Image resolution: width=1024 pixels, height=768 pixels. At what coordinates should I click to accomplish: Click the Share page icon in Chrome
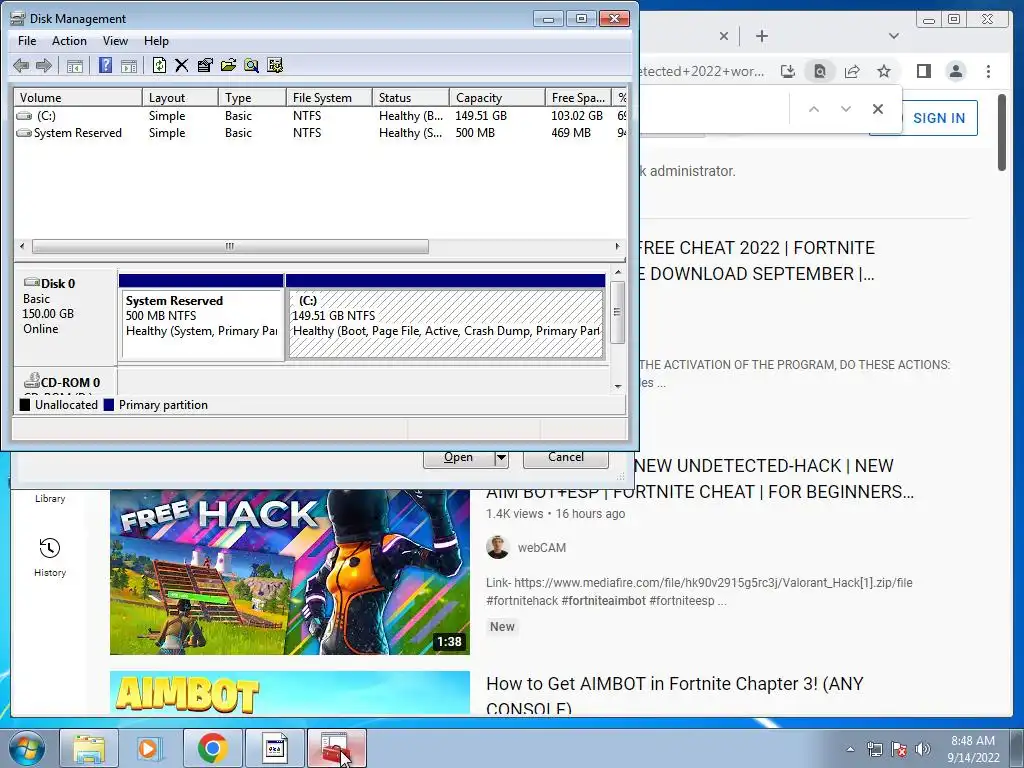[852, 71]
